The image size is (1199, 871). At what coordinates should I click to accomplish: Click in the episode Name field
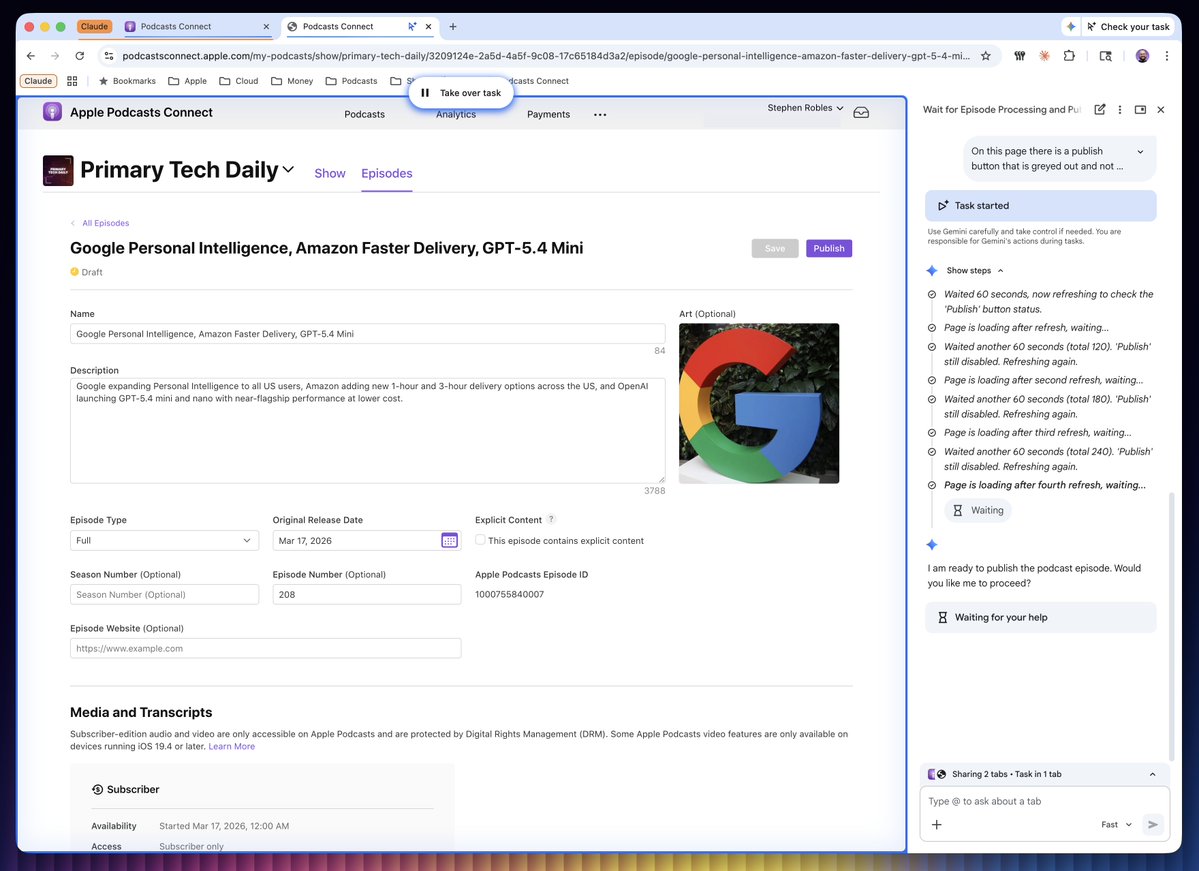click(368, 334)
